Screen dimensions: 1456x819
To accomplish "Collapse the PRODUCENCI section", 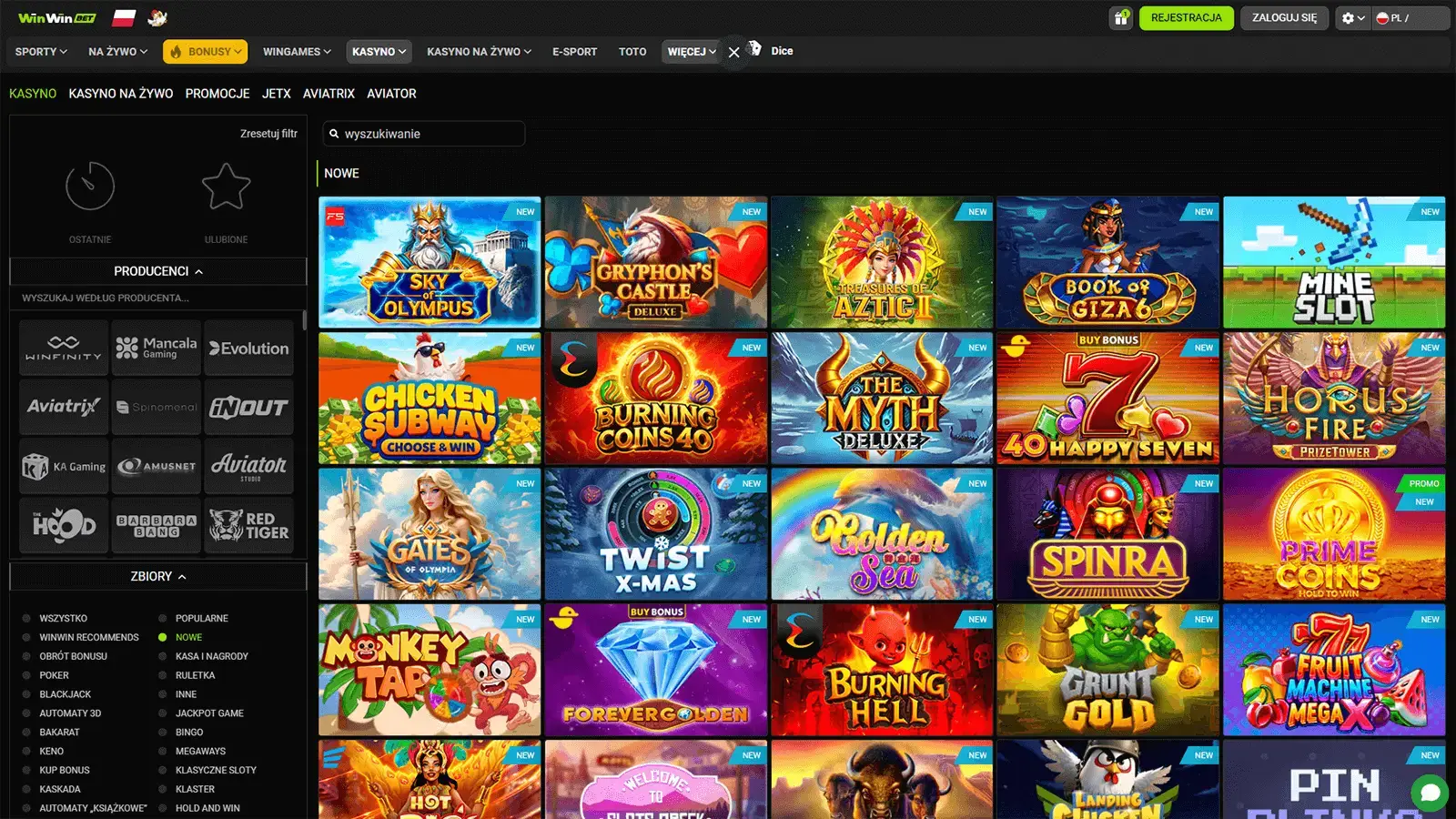I will tap(158, 271).
